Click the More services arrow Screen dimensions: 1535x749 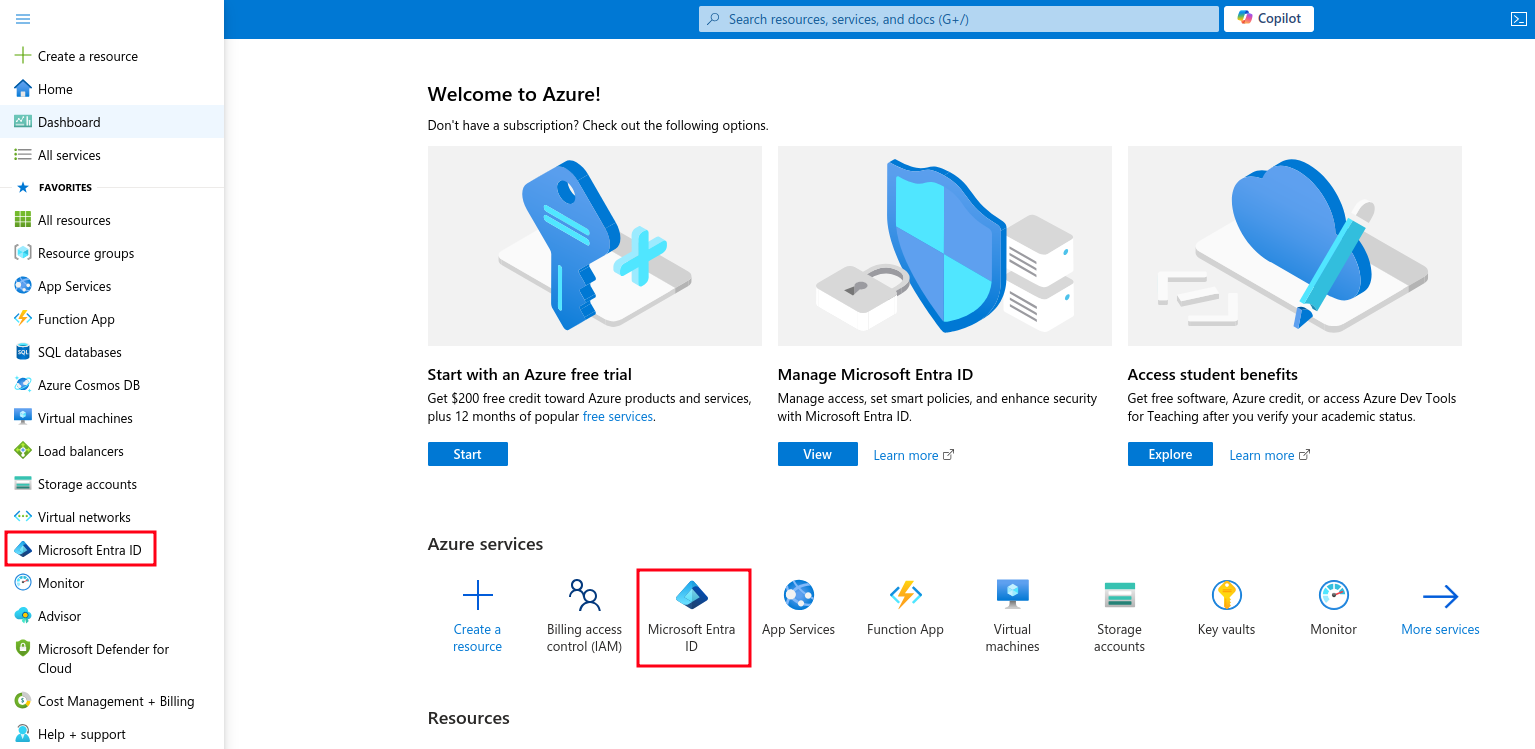[x=1440, y=597]
